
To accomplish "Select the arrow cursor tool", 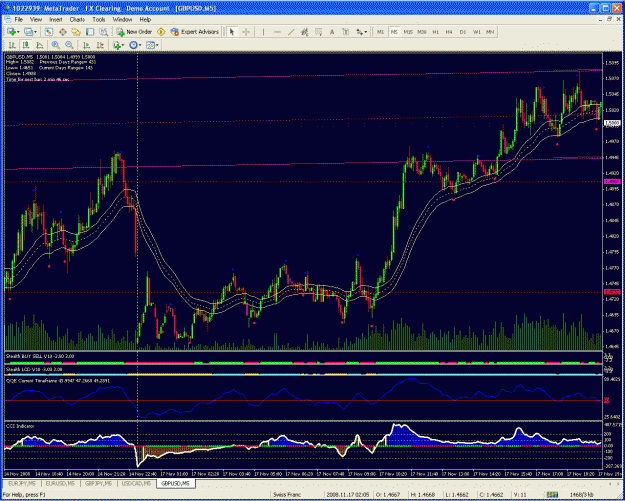I will 232,32.
